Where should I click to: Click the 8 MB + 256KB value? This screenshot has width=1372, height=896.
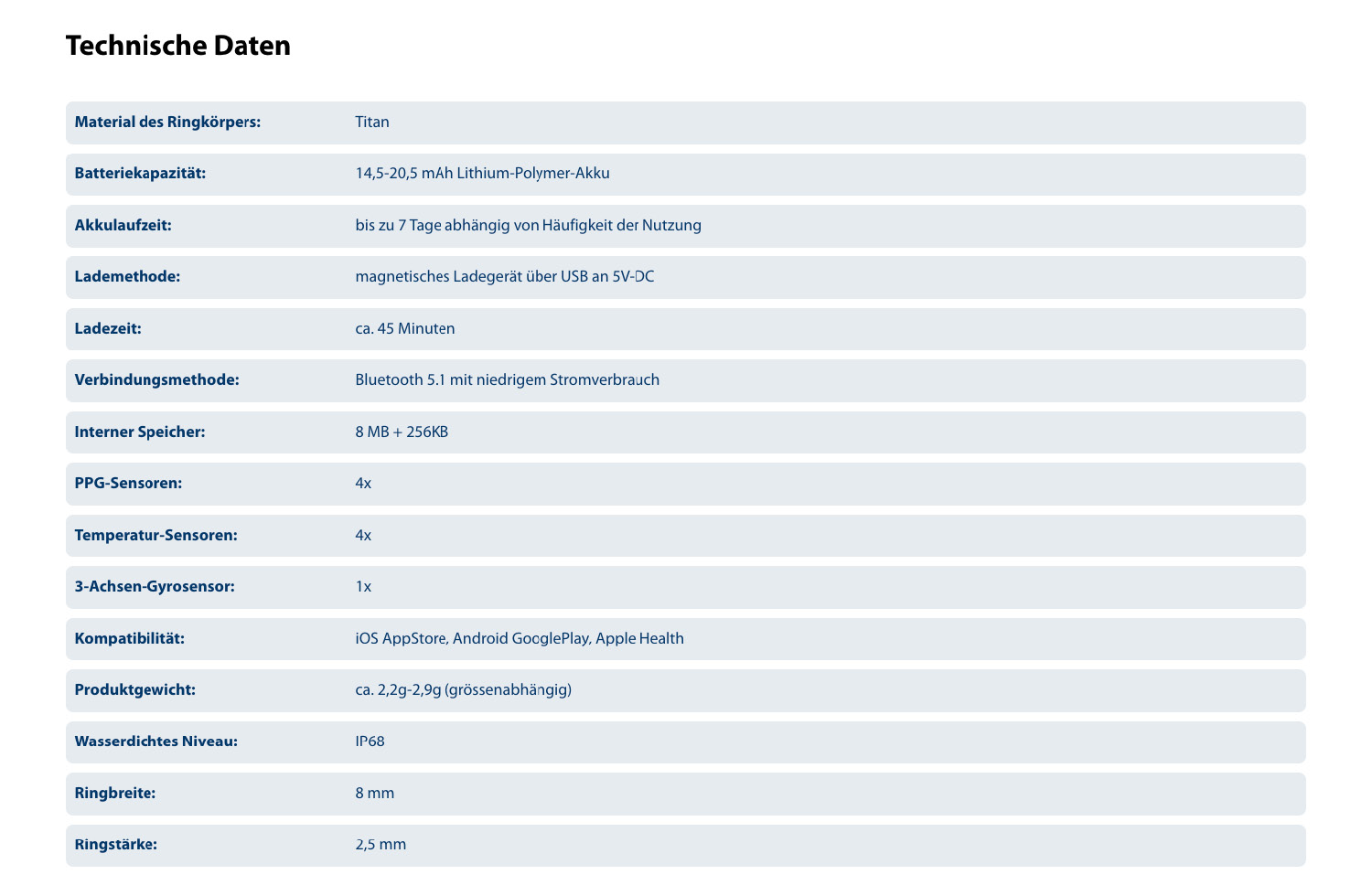(402, 432)
